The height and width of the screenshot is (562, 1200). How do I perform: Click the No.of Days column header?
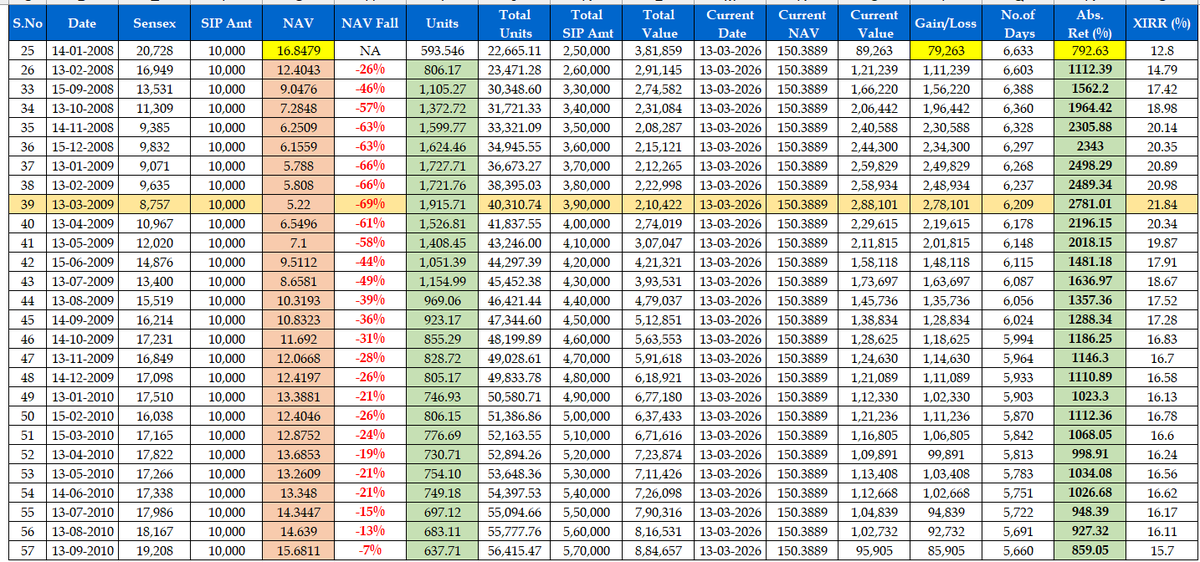tap(1017, 24)
